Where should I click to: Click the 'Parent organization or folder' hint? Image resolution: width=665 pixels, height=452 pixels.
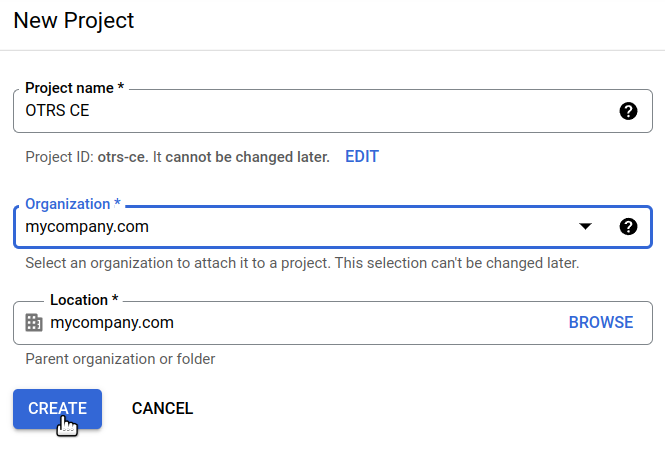pyautogui.click(x=120, y=359)
